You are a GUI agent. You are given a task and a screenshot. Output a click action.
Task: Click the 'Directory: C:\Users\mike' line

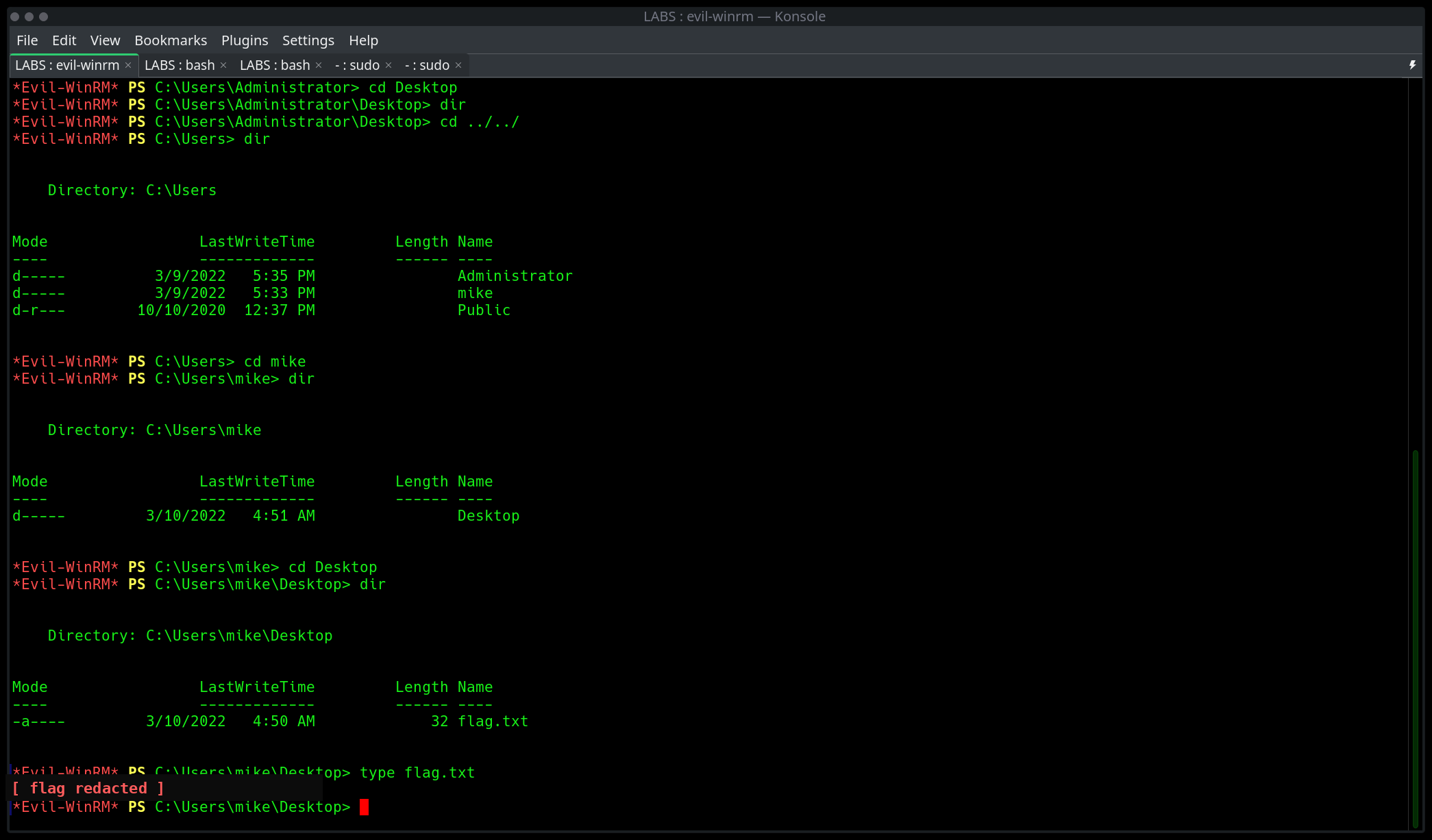[154, 430]
